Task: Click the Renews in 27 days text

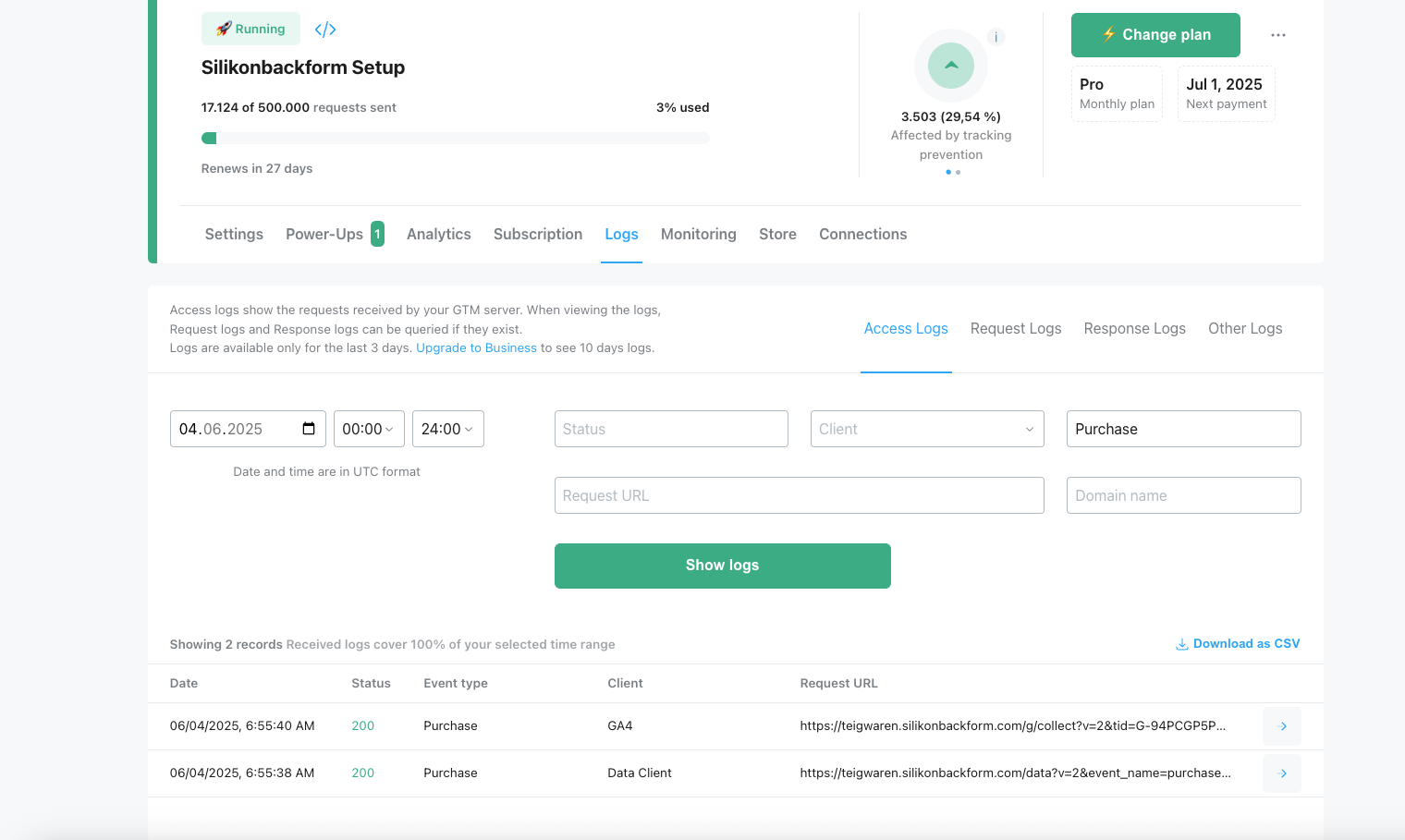Action: (x=257, y=169)
